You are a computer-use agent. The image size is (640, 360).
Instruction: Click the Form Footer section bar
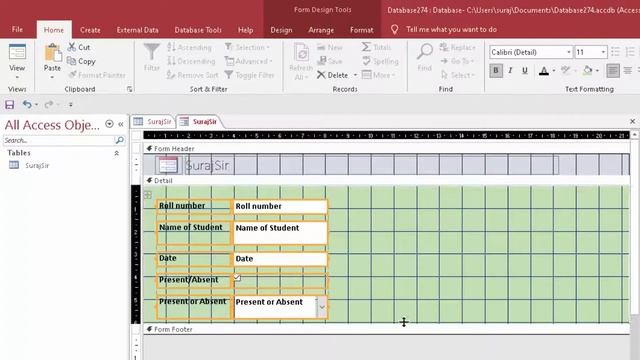[x=386, y=329]
